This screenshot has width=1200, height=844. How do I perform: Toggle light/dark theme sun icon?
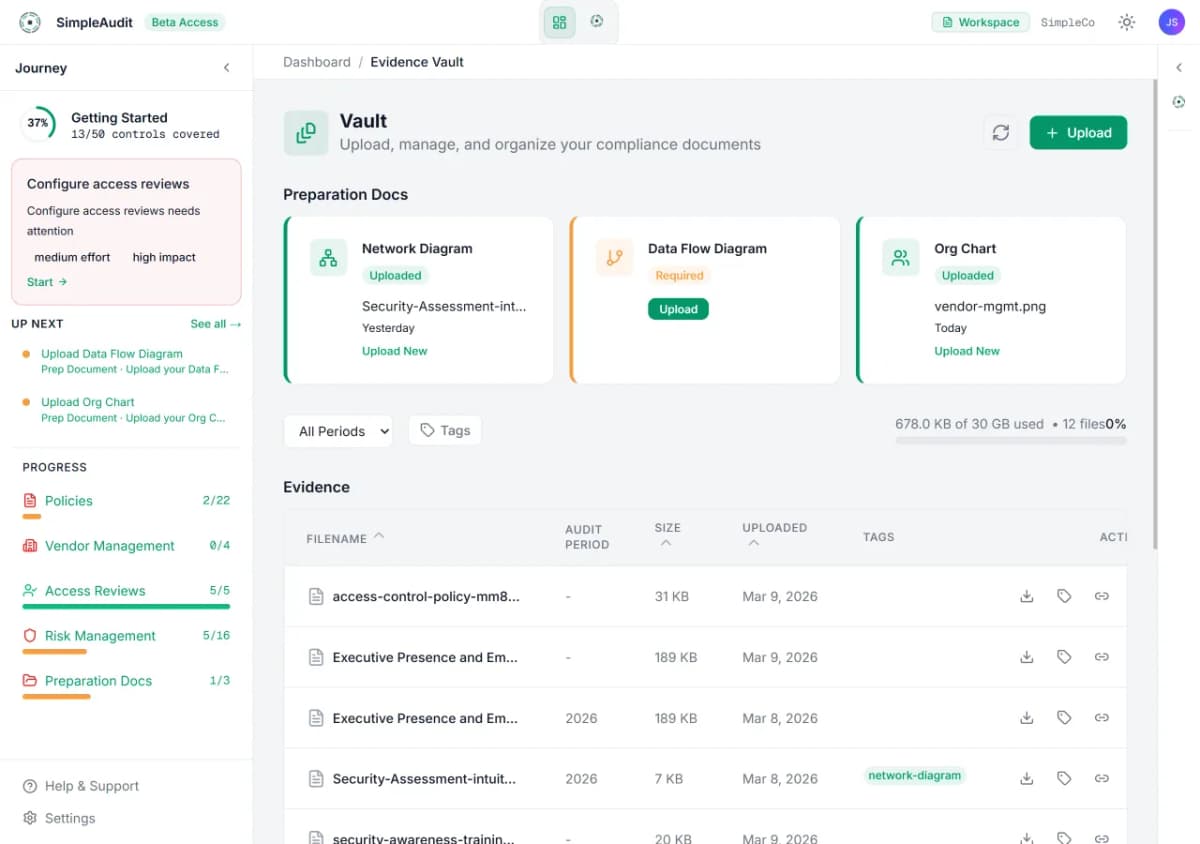[1127, 22]
